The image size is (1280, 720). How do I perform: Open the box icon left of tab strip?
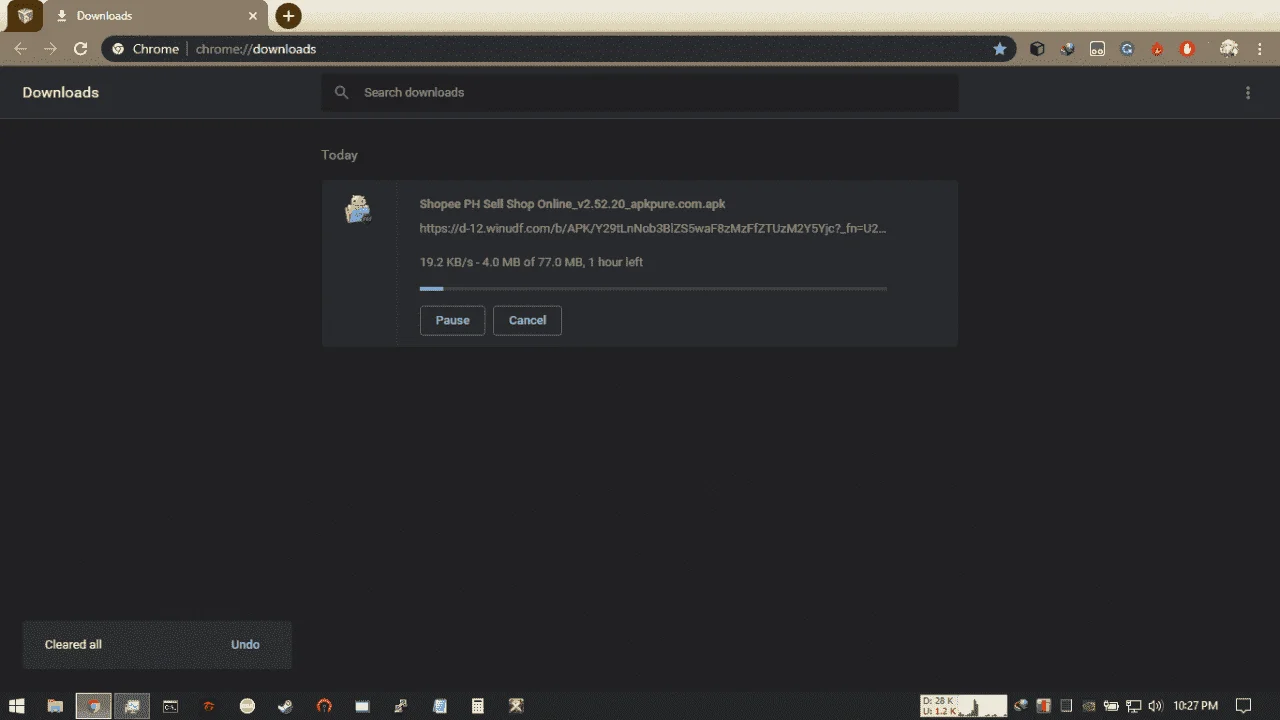(x=25, y=16)
